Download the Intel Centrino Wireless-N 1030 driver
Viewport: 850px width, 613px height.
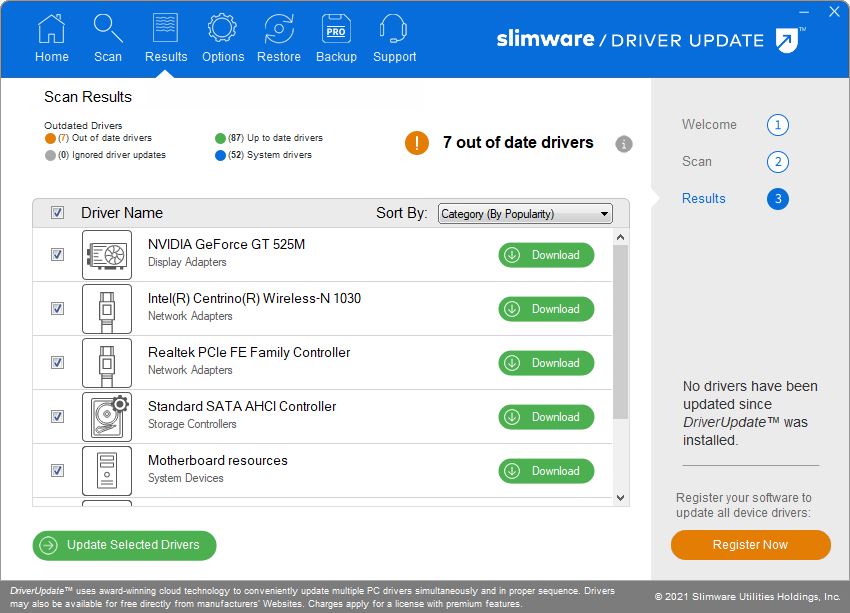(x=546, y=309)
